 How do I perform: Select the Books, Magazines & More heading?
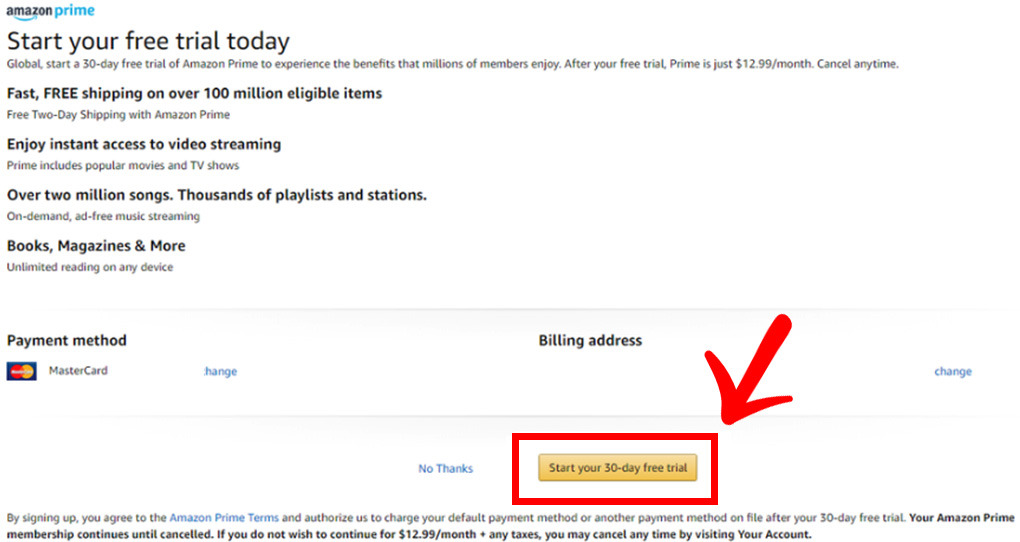(96, 246)
